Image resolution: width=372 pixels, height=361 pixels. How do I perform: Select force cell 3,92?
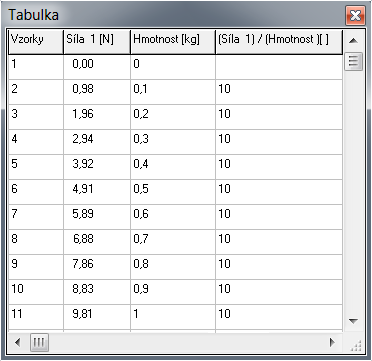point(97,167)
